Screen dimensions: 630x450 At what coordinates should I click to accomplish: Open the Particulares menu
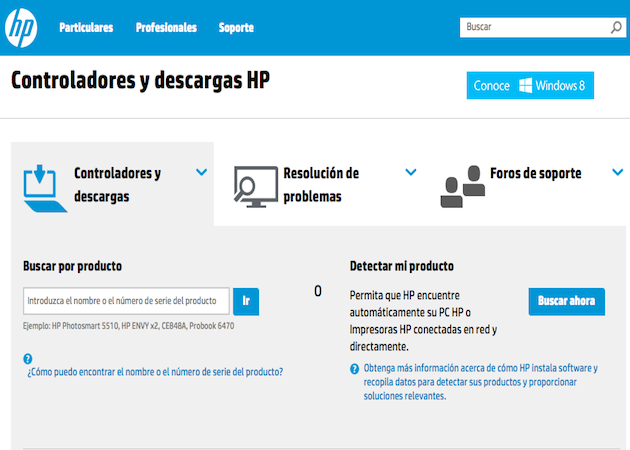tap(86, 28)
